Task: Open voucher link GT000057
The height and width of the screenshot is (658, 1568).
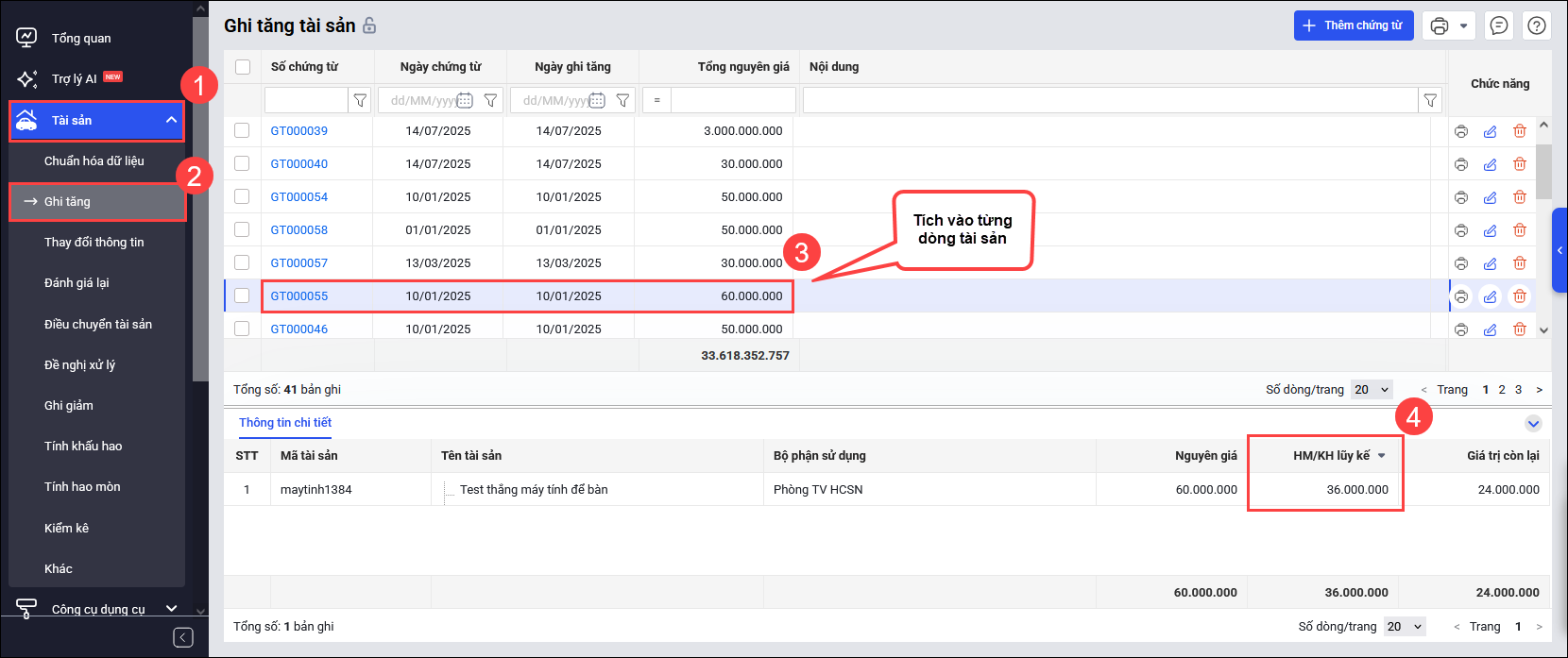Action: pyautogui.click(x=299, y=263)
